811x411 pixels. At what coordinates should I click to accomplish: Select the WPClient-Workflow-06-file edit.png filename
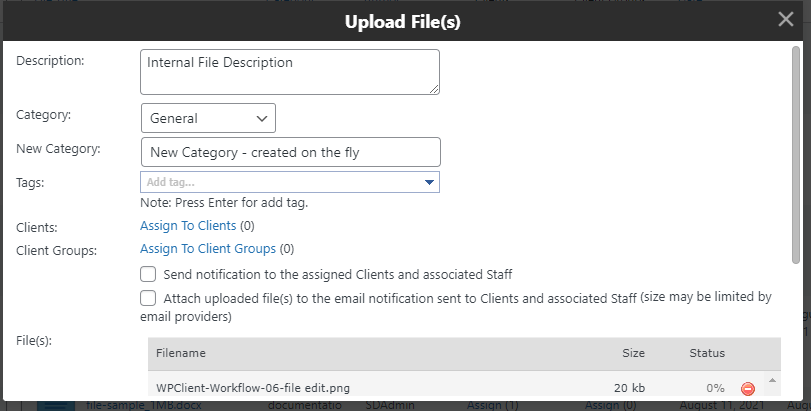[x=253, y=388]
